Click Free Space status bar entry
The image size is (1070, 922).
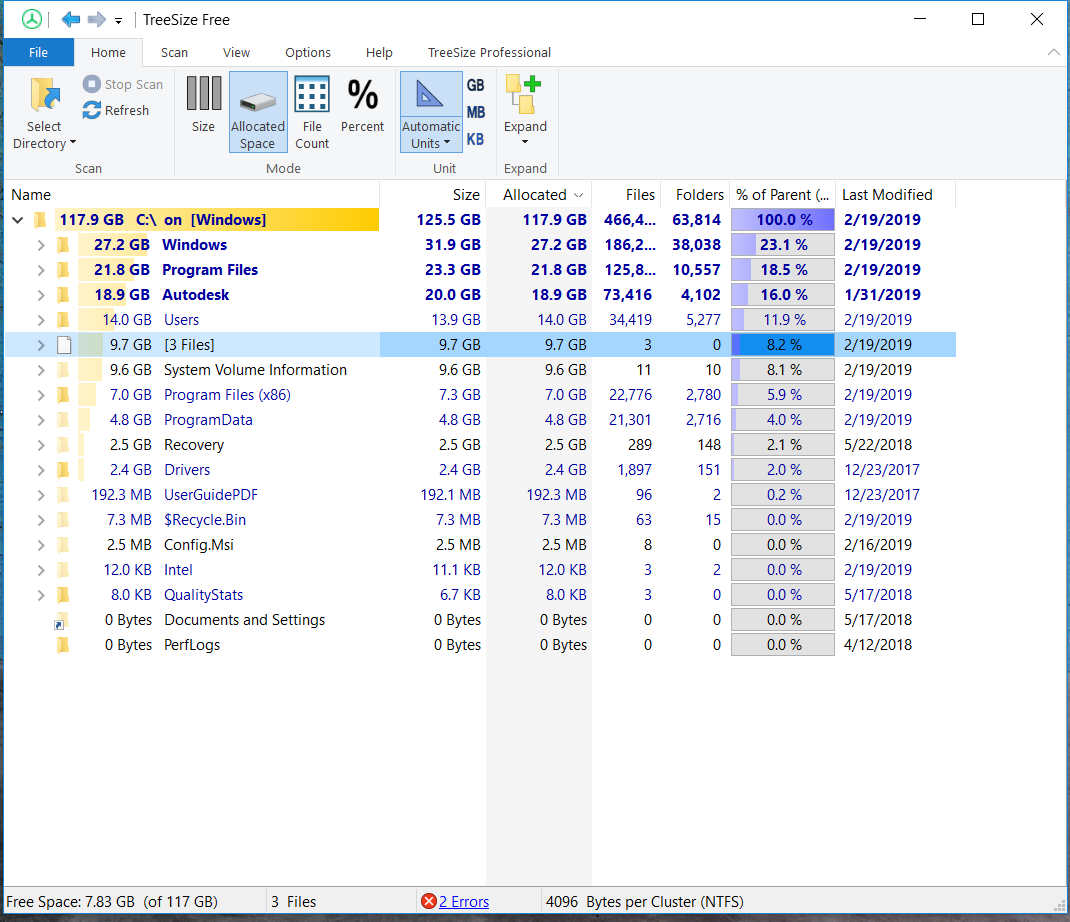[112, 902]
